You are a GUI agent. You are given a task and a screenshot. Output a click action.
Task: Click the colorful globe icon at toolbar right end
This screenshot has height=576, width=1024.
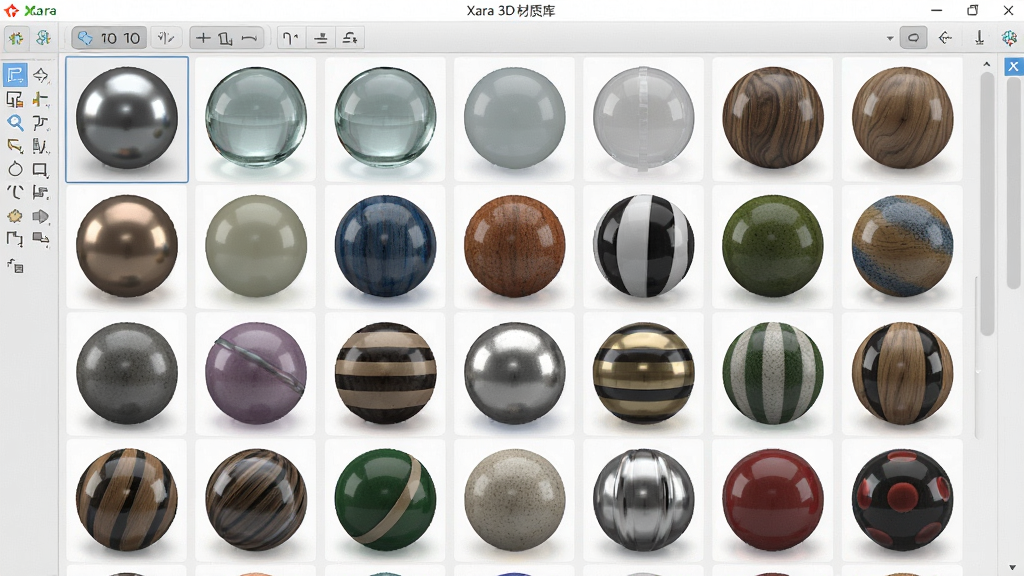click(1009, 38)
